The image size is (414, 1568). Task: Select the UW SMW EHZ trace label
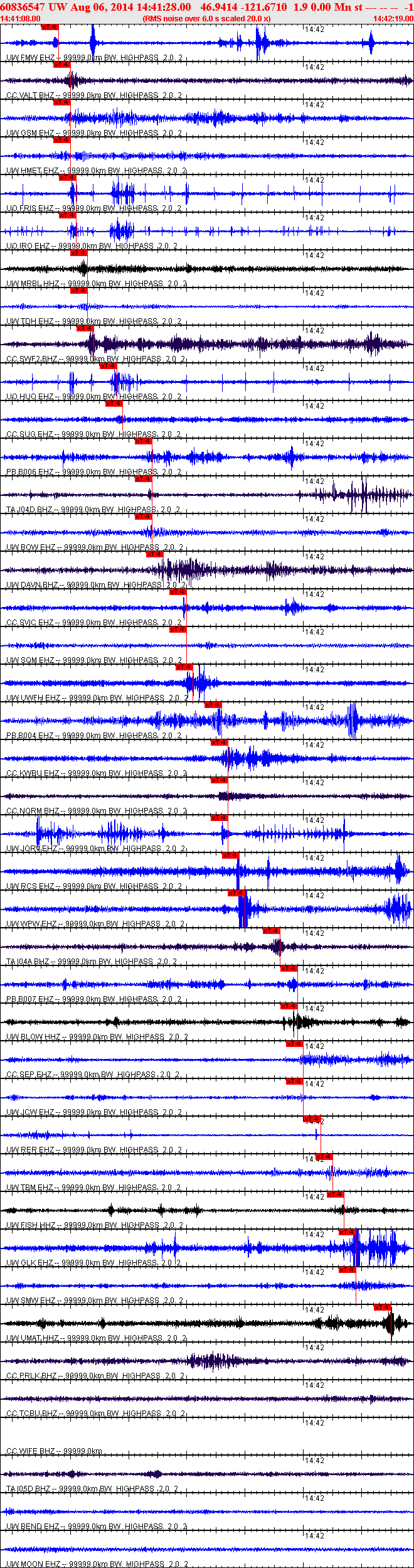tap(95, 1301)
